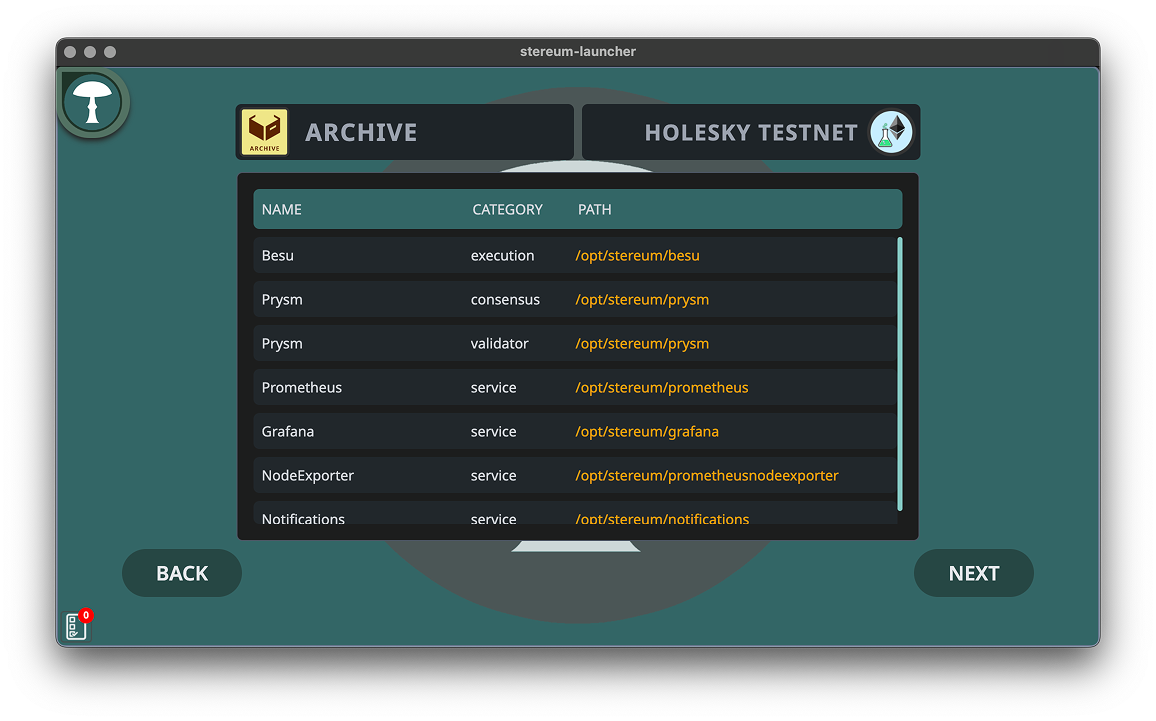The image size is (1156, 721).
Task: Select the Prometheus row name
Action: [302, 387]
